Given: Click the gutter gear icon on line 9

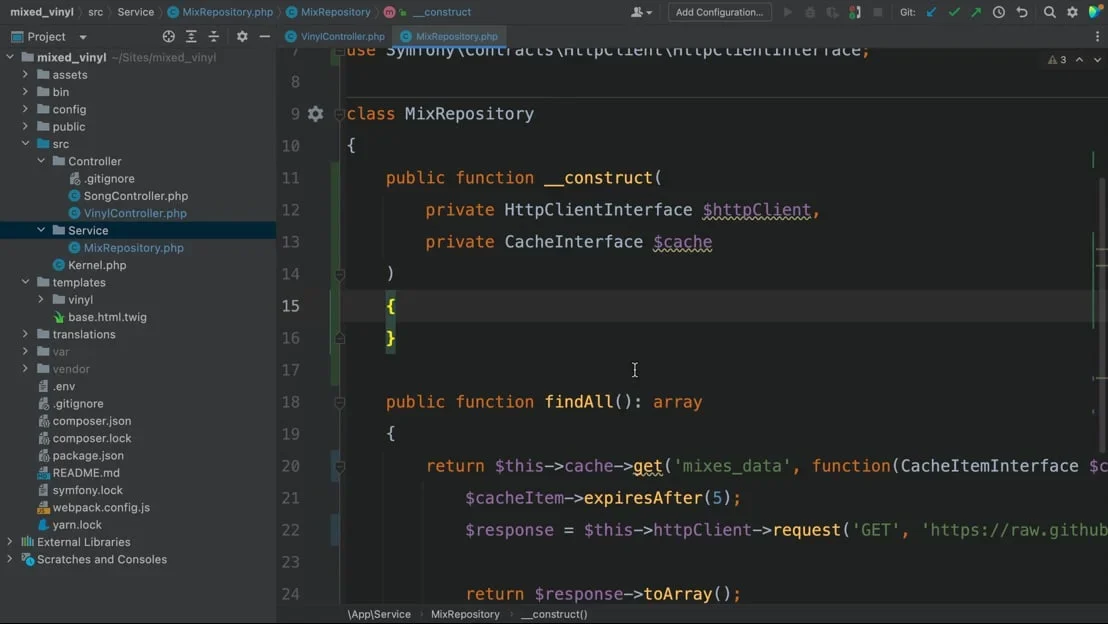Looking at the screenshot, I should tap(315, 114).
